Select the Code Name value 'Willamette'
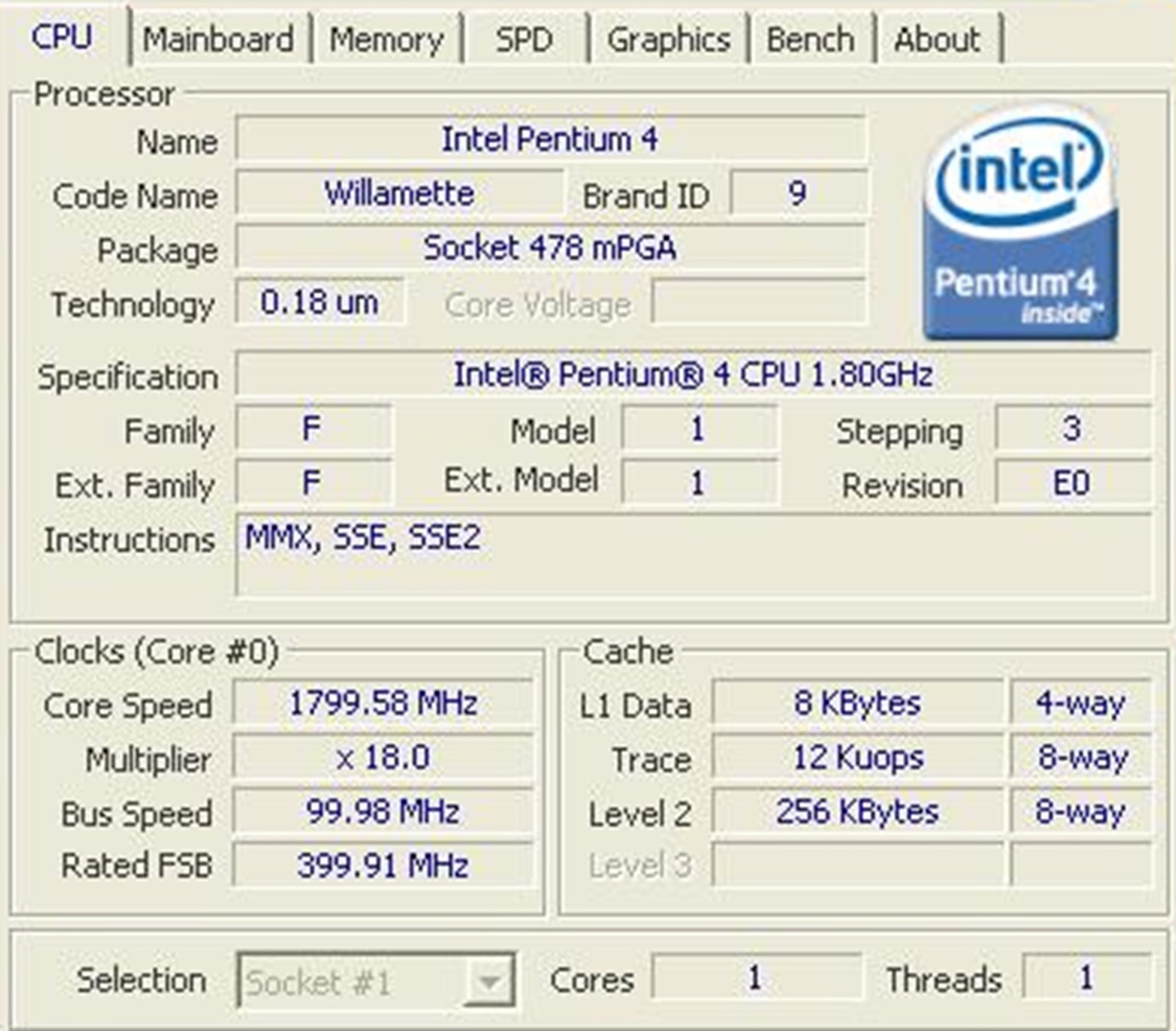Viewport: 1176px width, 1031px height. pyautogui.click(x=400, y=193)
